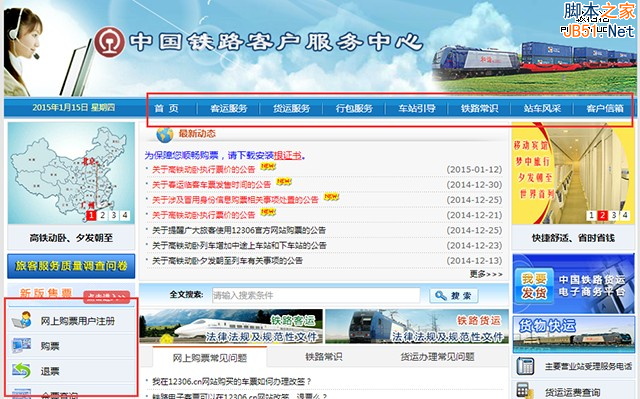
Task: Open the 货物快运 banner
Action: [x=573, y=335]
